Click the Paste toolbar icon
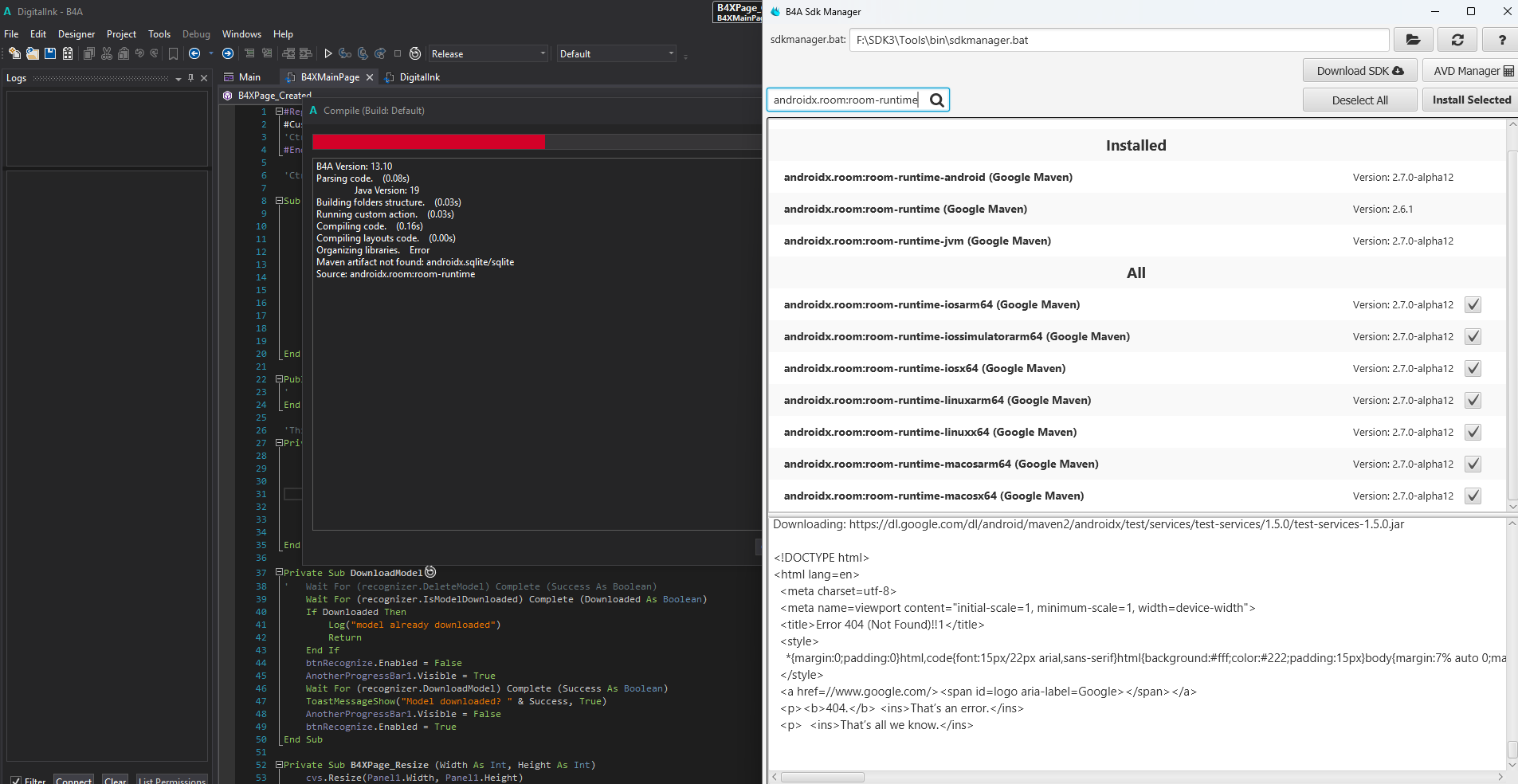Viewport: 1518px width, 784px height. [124, 53]
